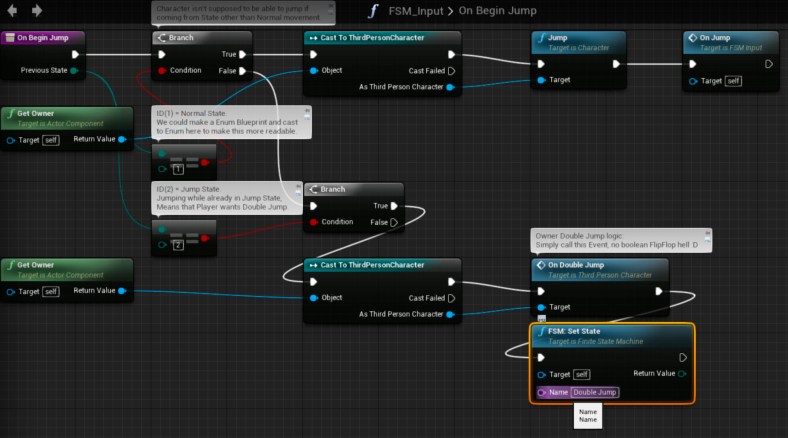The height and width of the screenshot is (438, 788).
Task: Toggle the ID(2) Jump State comment bubble pin
Action: pos(306,188)
